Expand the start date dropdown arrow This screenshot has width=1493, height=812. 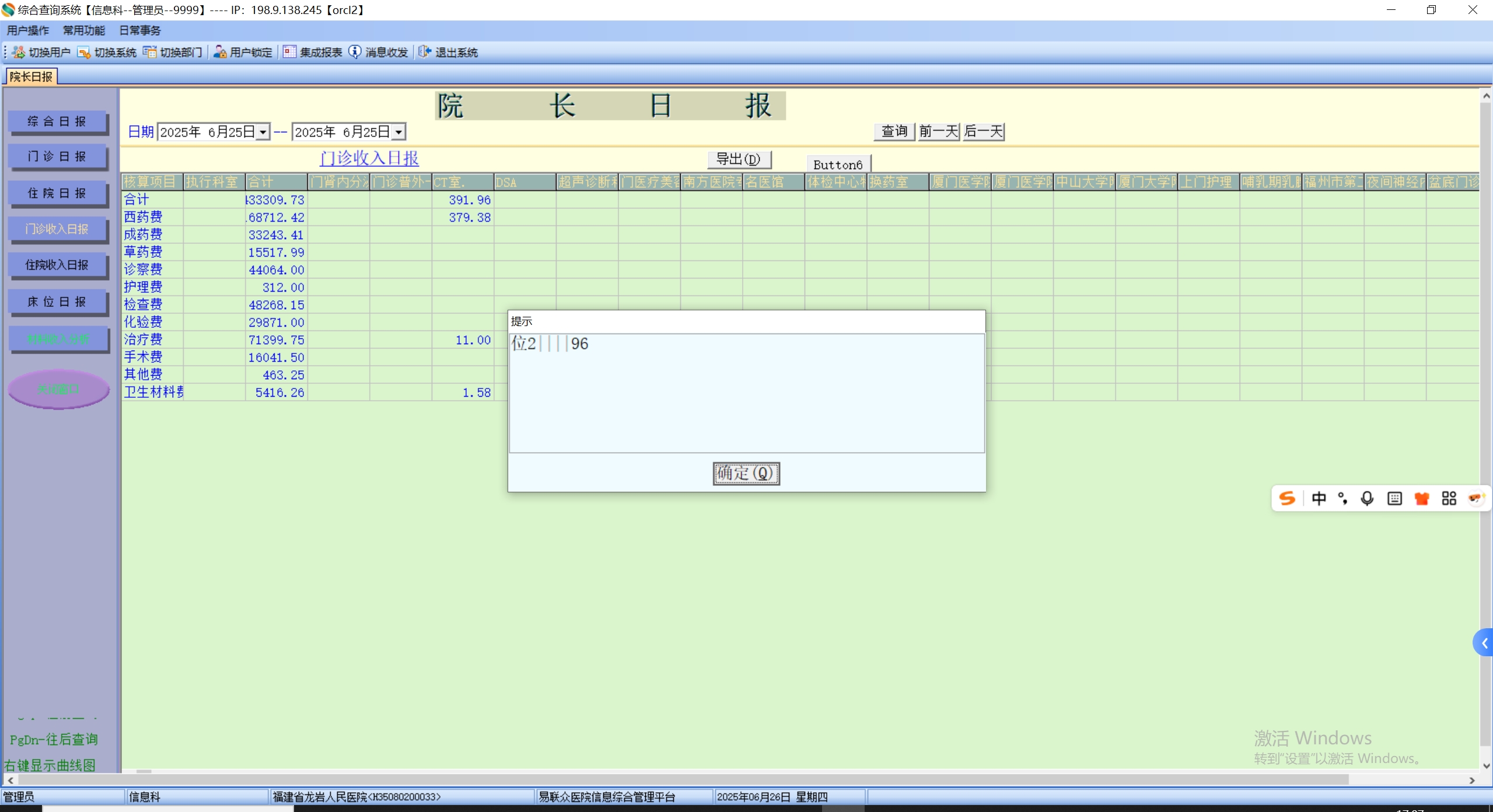pos(263,132)
